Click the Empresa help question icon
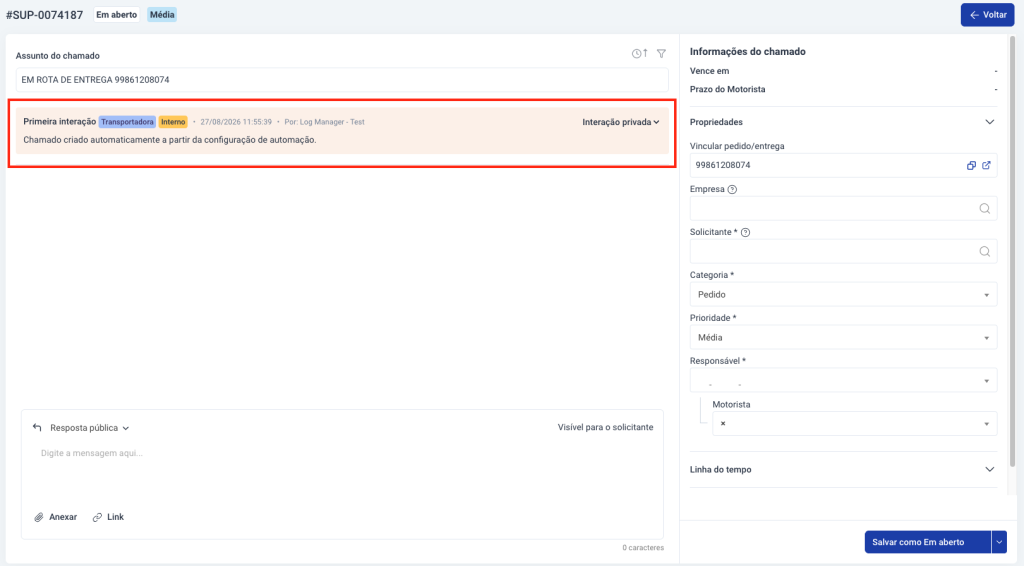1024x566 pixels. tap(732, 189)
